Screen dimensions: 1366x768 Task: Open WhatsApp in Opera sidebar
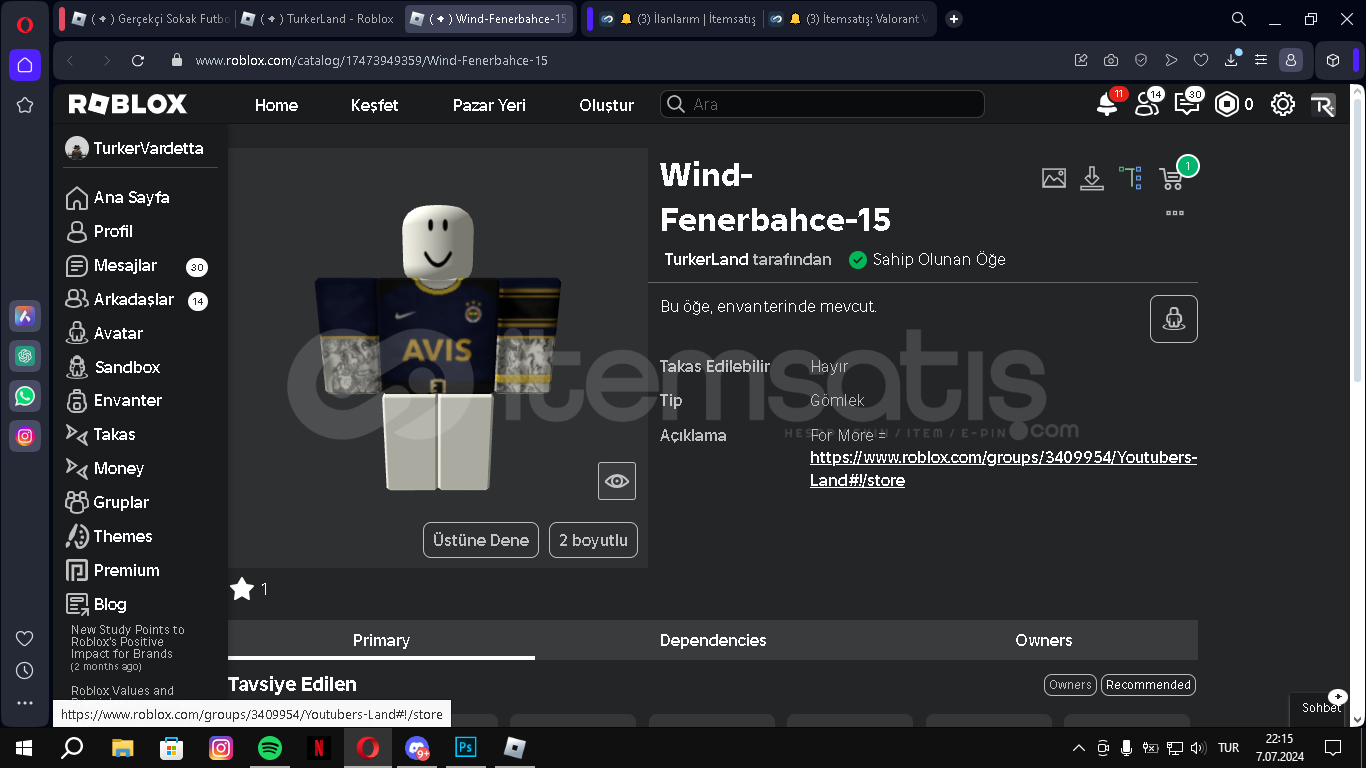click(x=25, y=396)
